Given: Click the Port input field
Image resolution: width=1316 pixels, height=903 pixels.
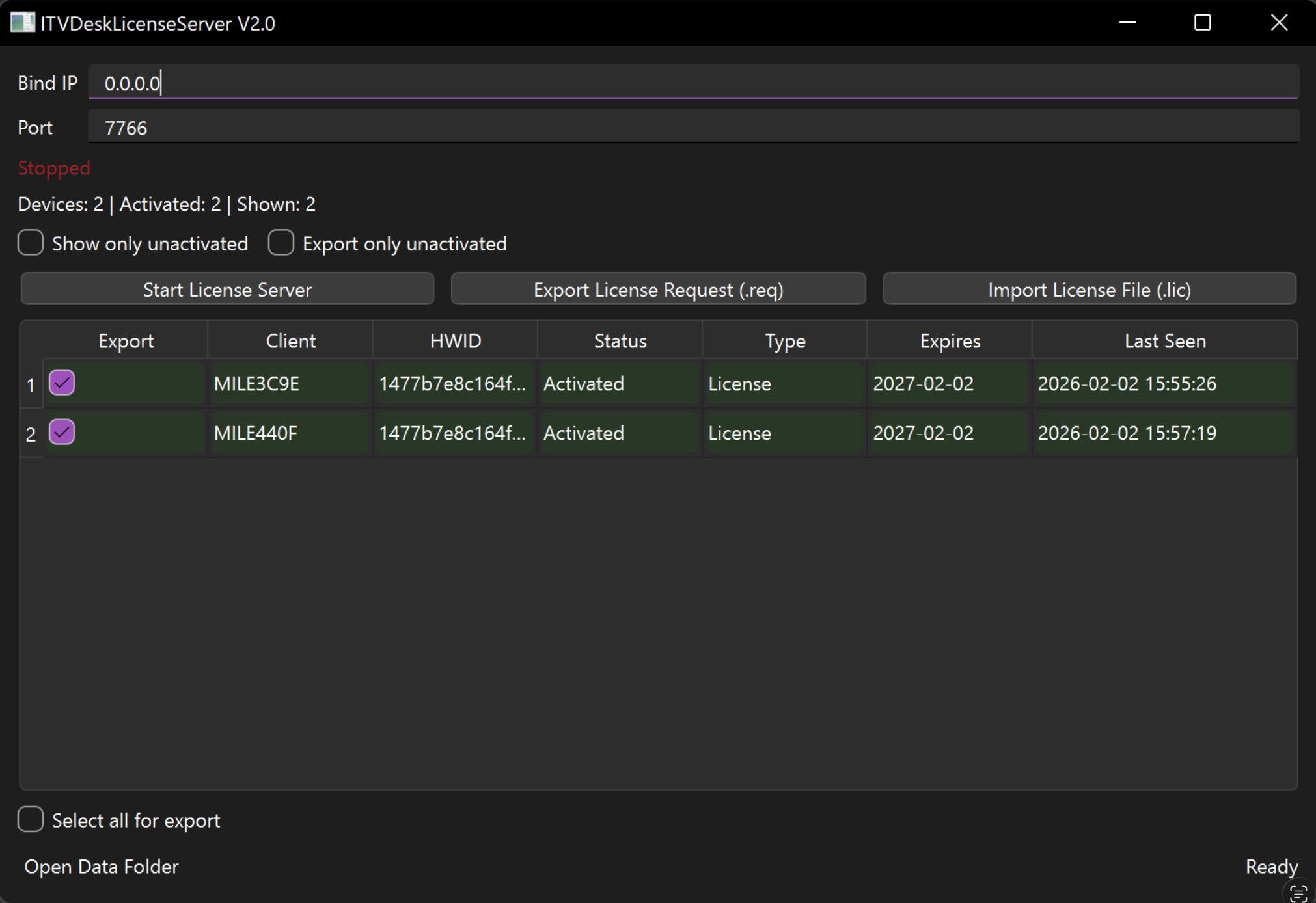Looking at the screenshot, I should (x=692, y=128).
